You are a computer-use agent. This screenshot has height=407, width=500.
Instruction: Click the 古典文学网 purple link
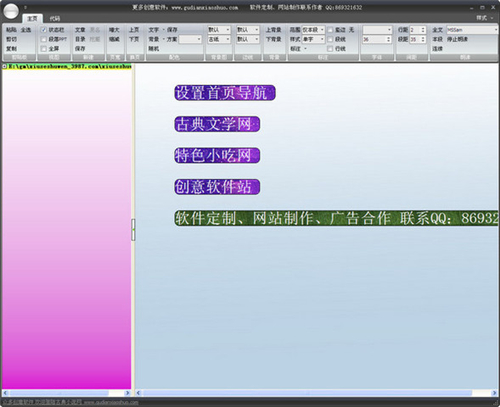coord(217,124)
